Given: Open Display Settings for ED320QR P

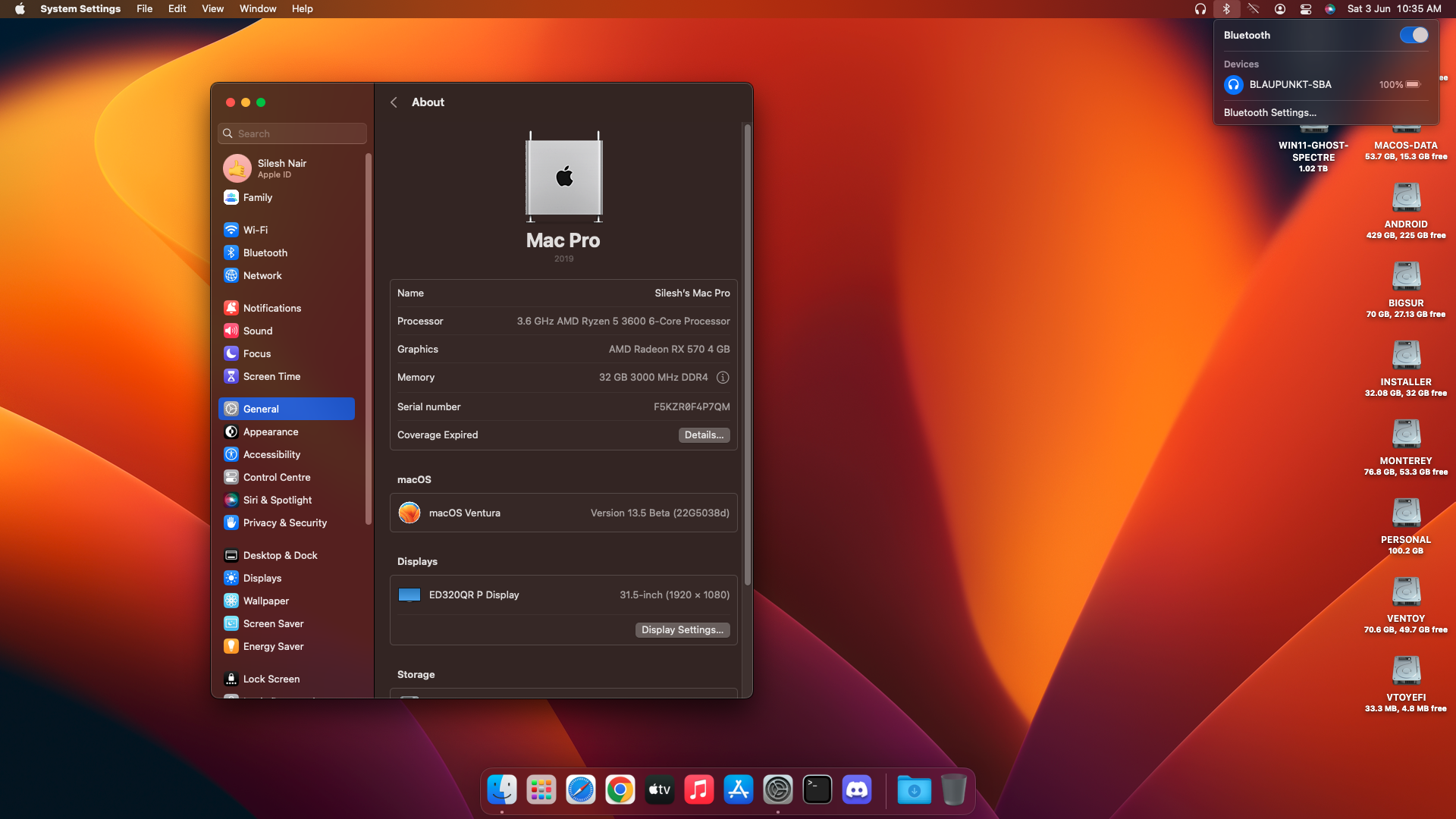Looking at the screenshot, I should pyautogui.click(x=681, y=629).
